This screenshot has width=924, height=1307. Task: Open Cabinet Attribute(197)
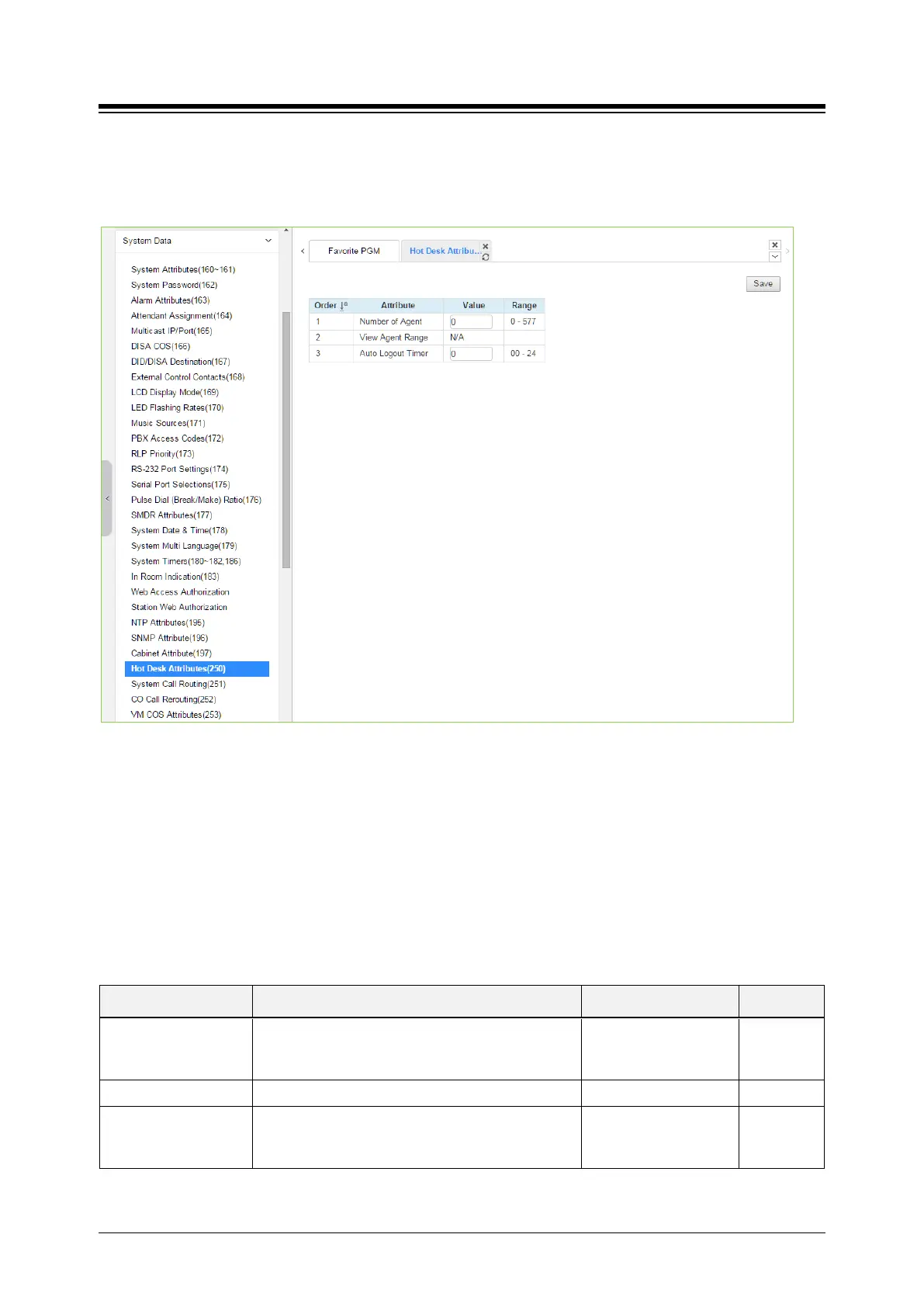(x=171, y=653)
